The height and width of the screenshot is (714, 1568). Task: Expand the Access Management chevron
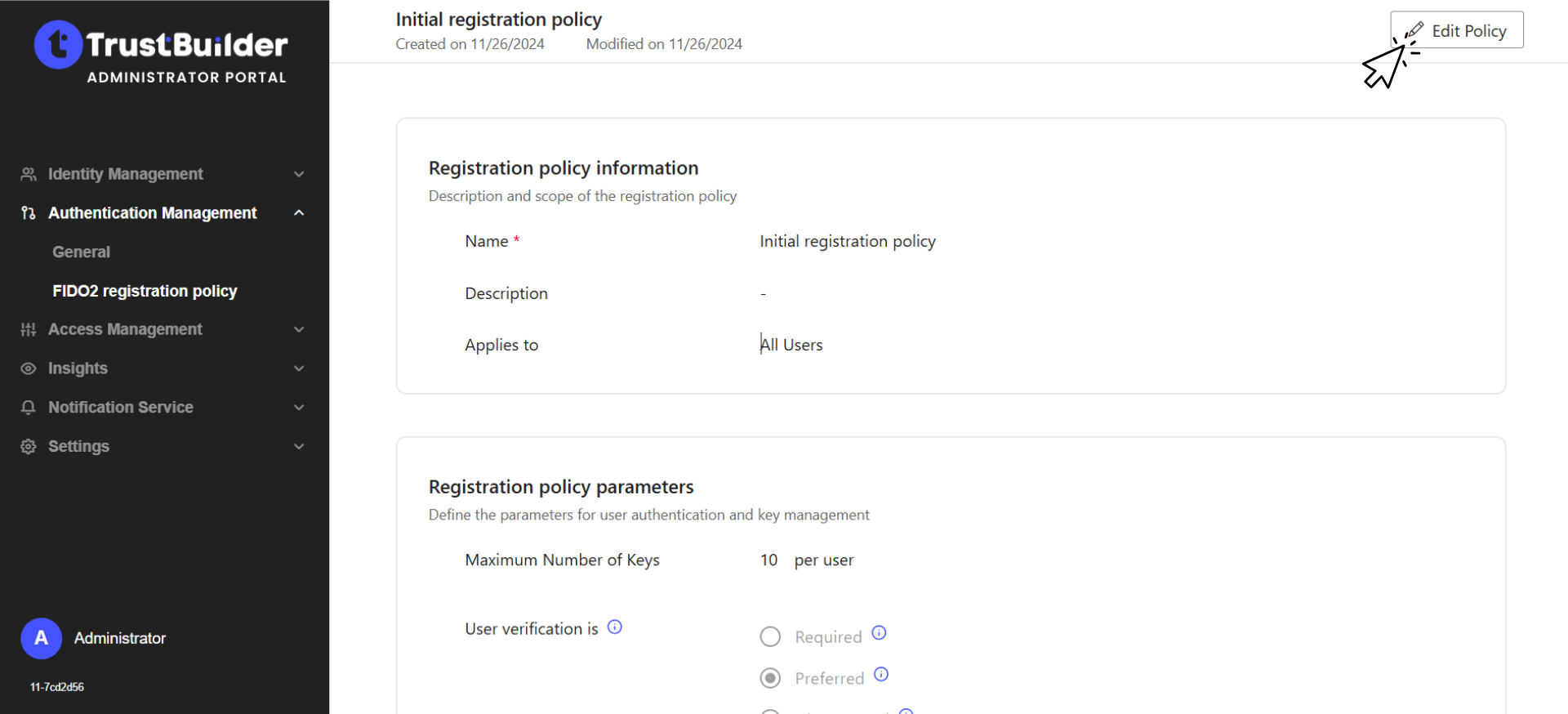[x=299, y=329]
